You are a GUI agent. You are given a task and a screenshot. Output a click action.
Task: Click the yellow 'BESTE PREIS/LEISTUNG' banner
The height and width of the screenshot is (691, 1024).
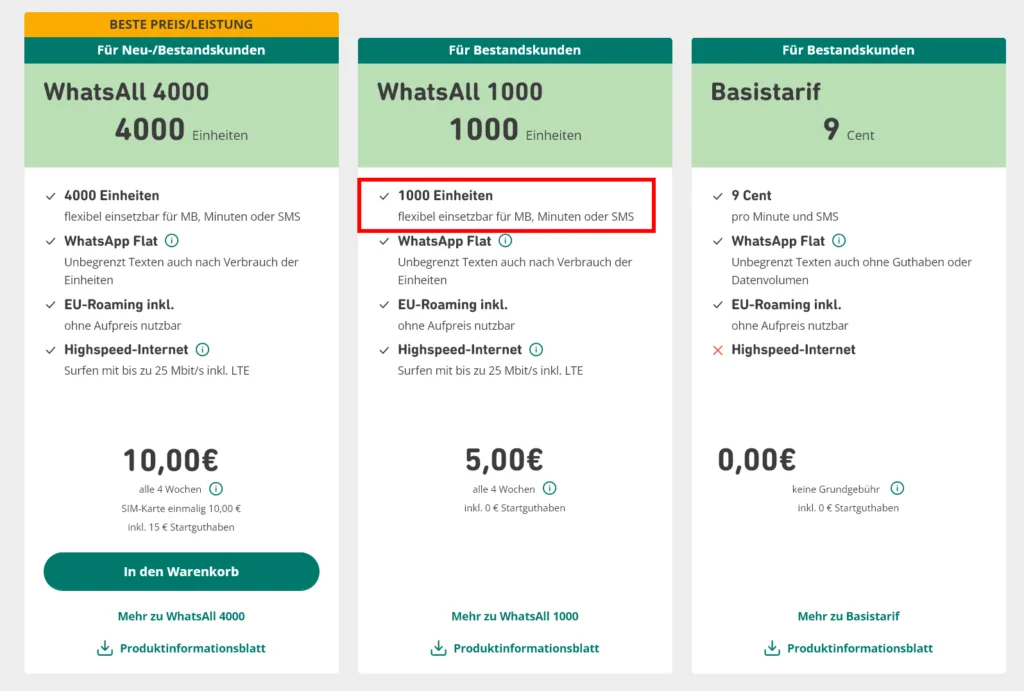[181, 23]
